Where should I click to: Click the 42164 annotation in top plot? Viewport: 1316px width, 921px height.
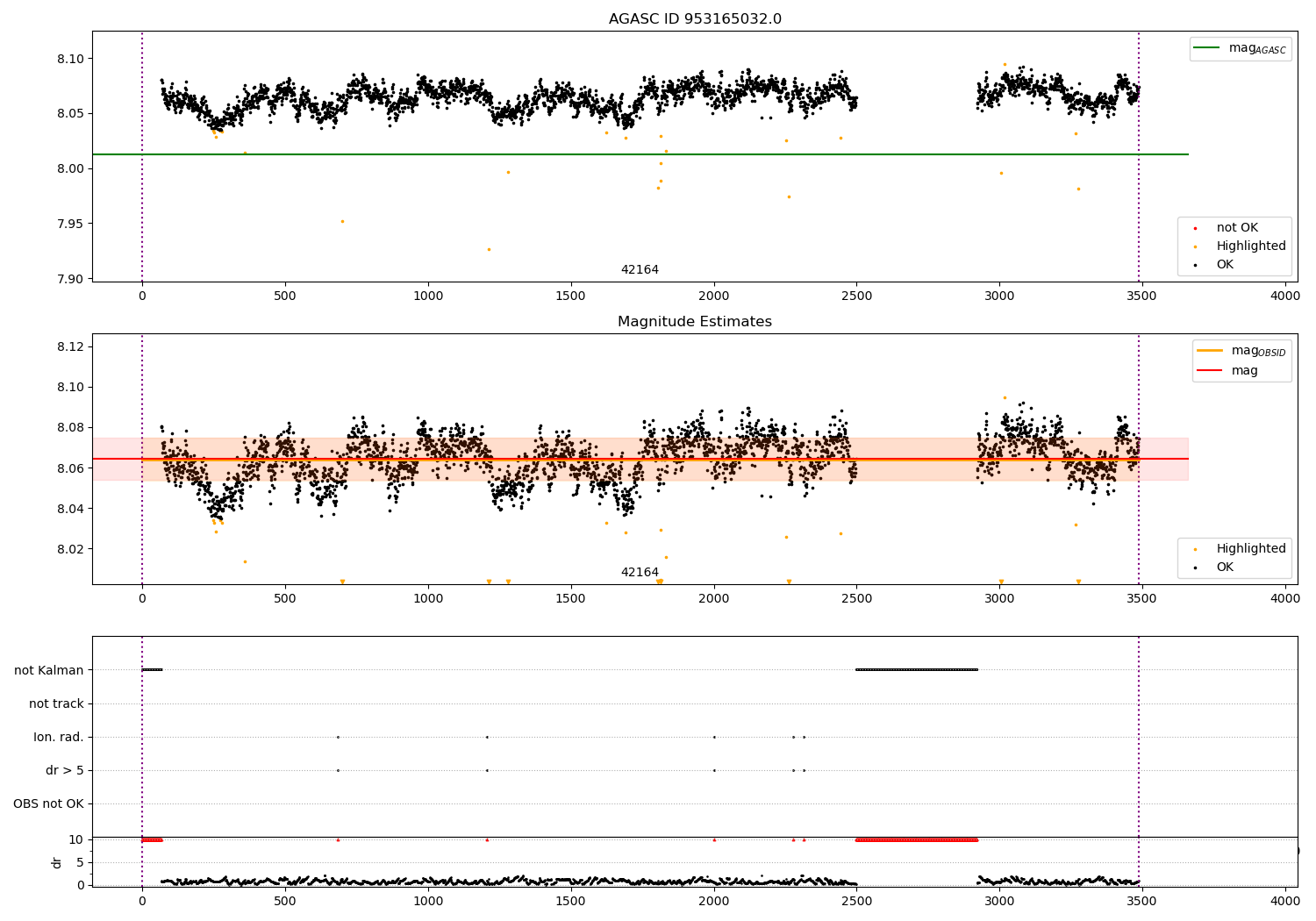(x=640, y=270)
